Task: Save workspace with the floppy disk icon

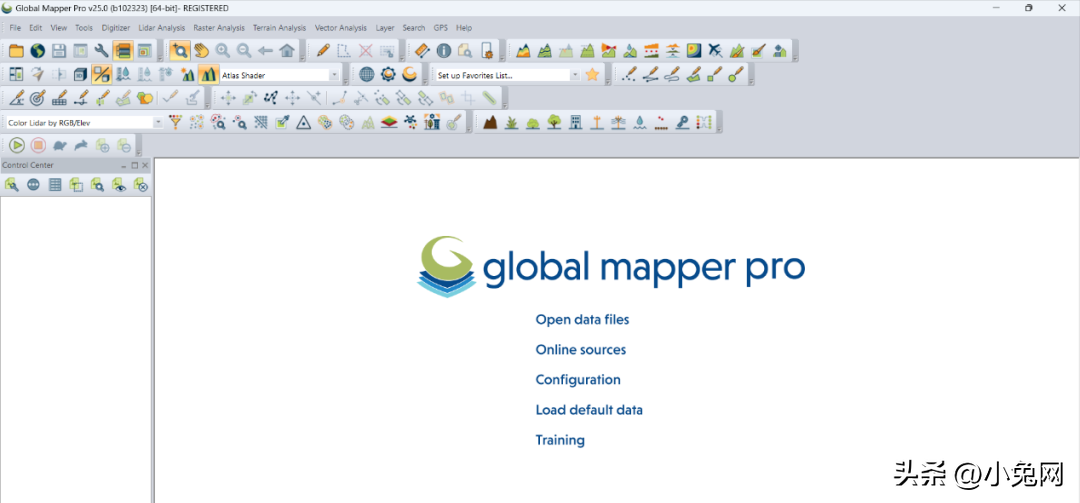Action: point(59,50)
